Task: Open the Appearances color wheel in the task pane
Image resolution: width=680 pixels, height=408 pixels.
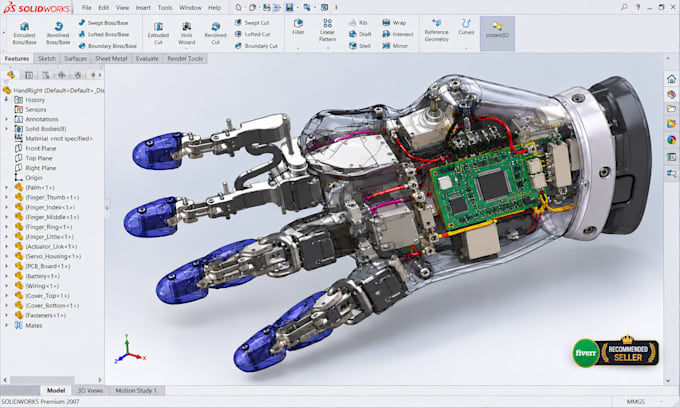Action: coord(671,140)
